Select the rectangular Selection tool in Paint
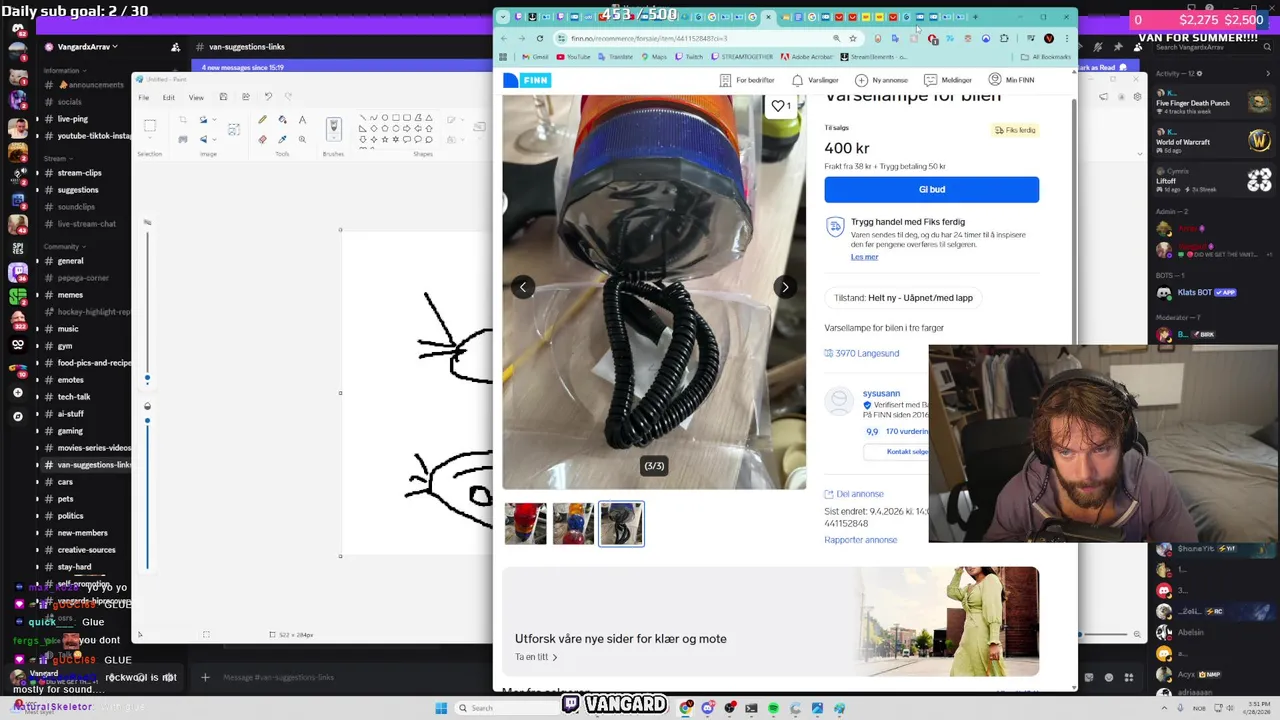This screenshot has width=1280, height=720. tap(150, 126)
